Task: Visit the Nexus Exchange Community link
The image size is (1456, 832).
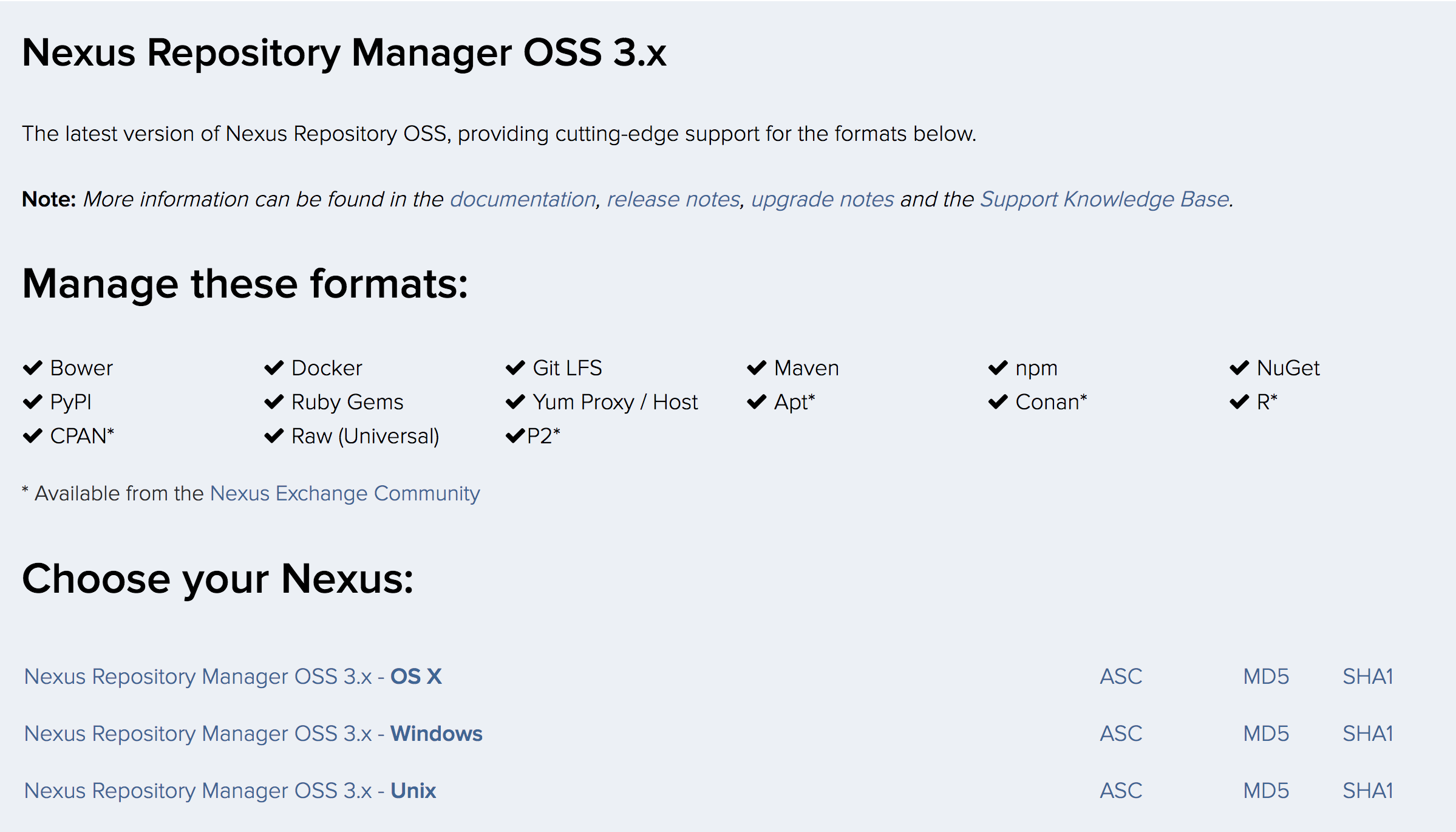Action: tap(345, 493)
